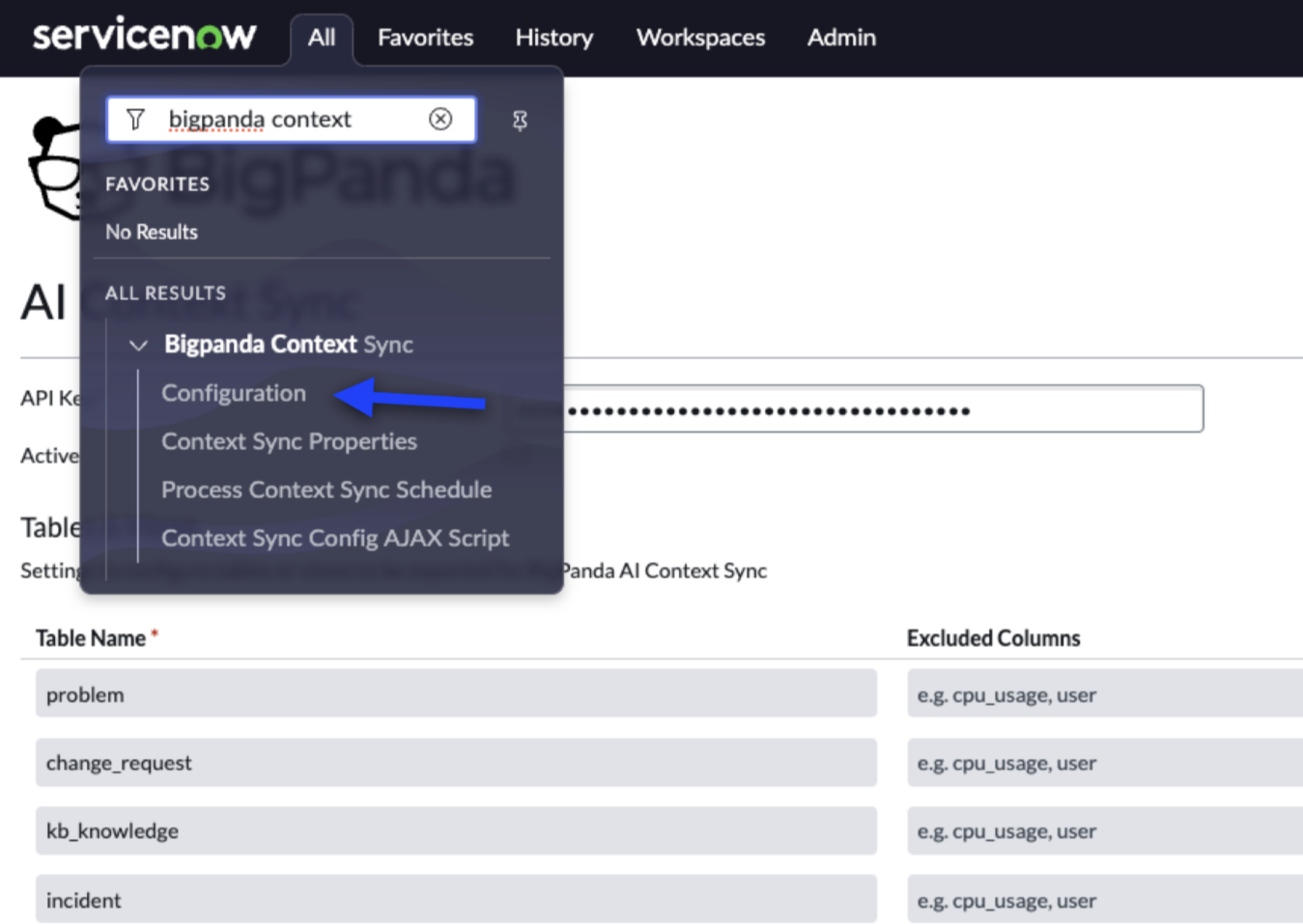Open the All menu tab
Viewport: 1303px width, 924px height.
pyautogui.click(x=321, y=38)
